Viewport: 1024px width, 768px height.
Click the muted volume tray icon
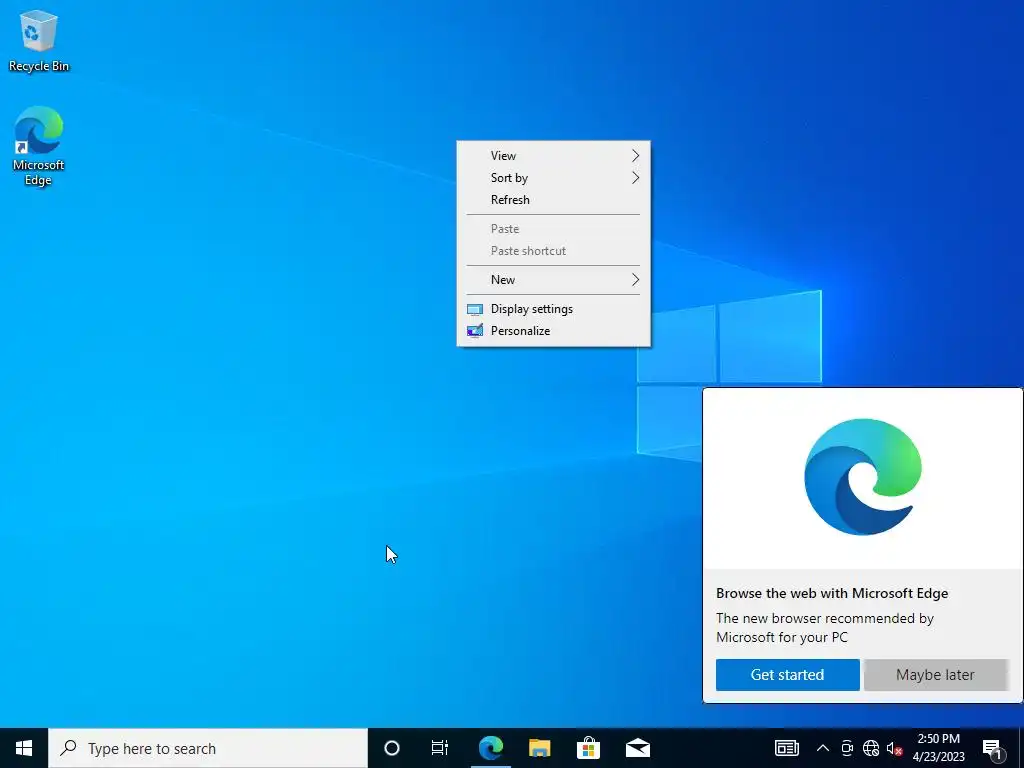(894, 748)
